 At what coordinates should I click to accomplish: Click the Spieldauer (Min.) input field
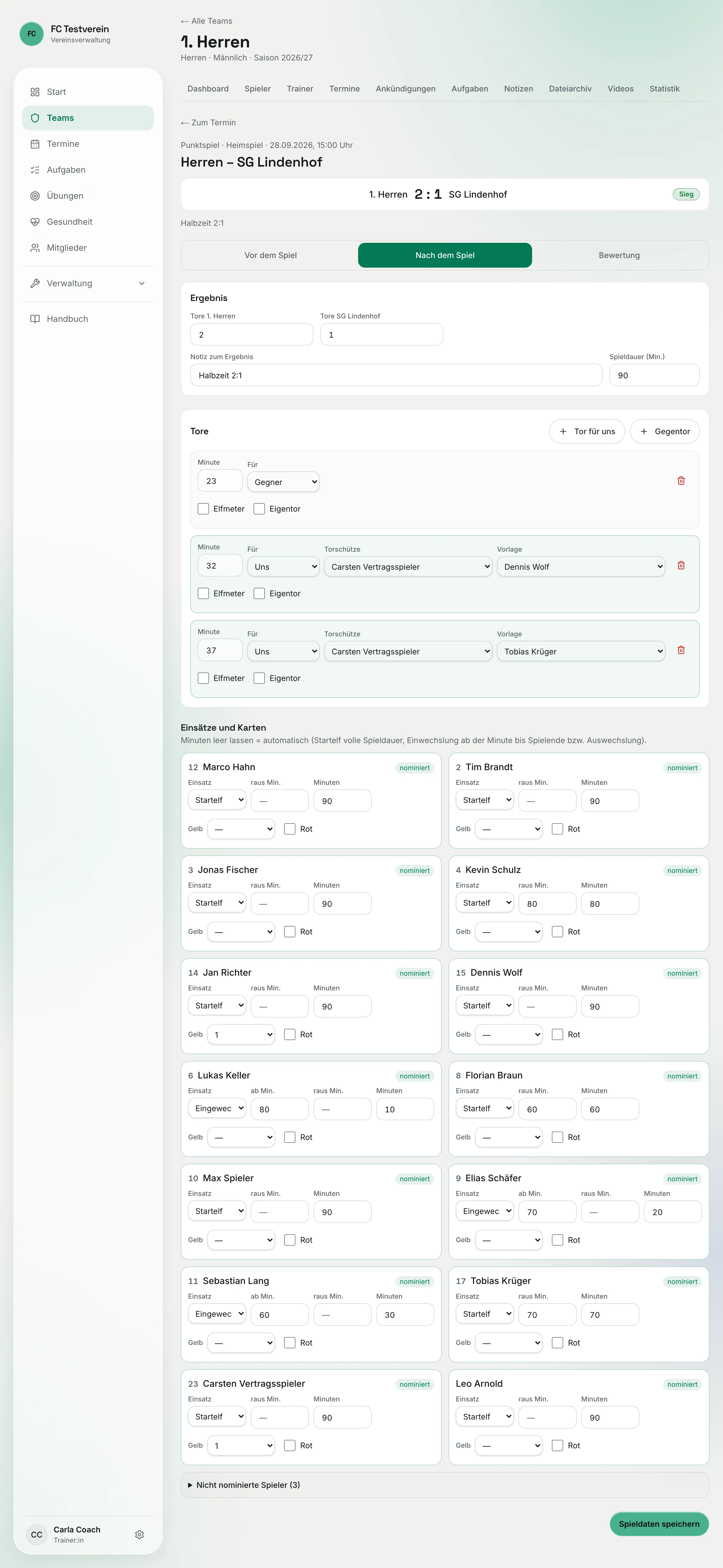654,375
